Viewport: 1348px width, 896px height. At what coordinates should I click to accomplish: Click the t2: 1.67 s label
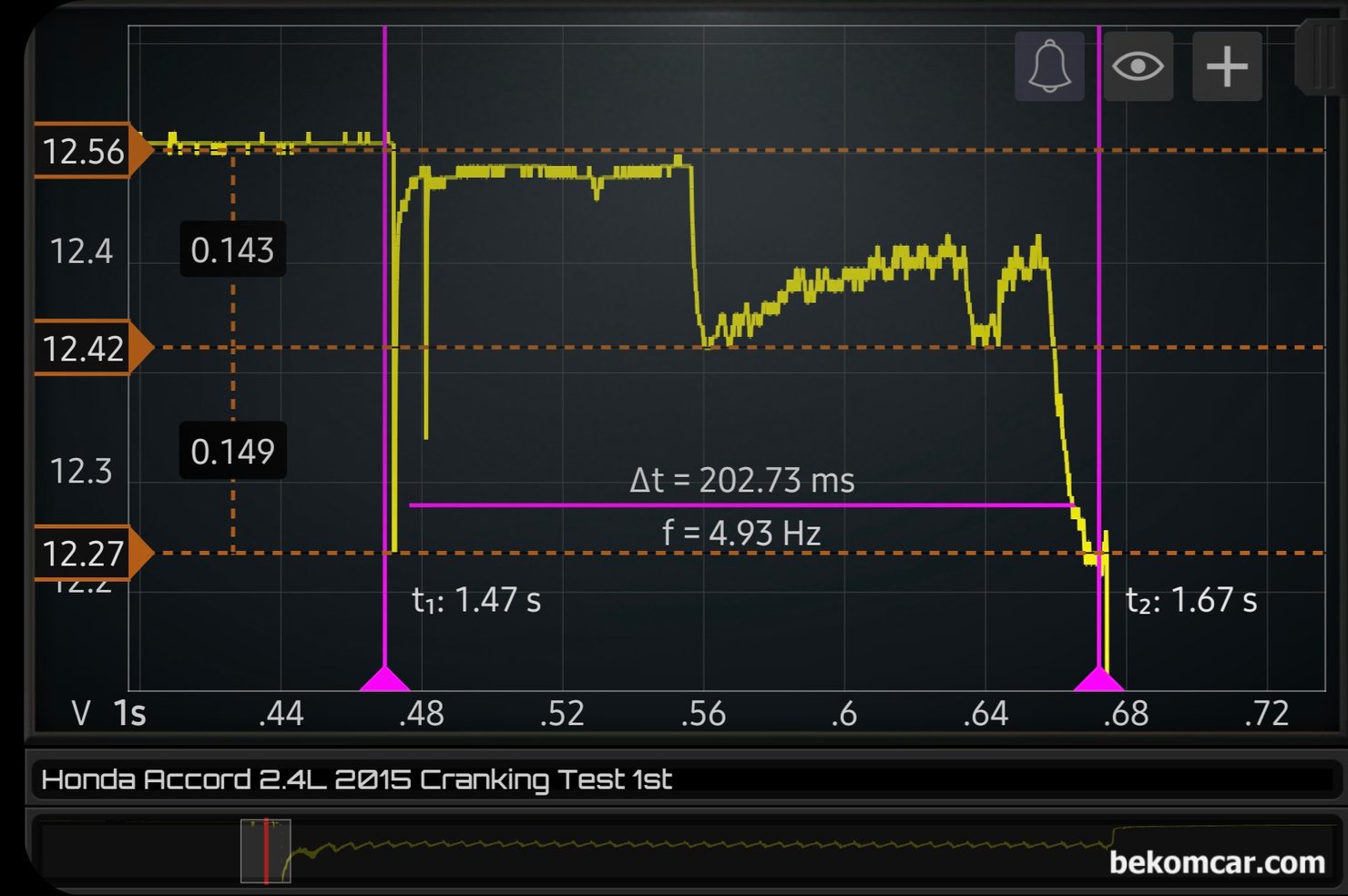1191,600
